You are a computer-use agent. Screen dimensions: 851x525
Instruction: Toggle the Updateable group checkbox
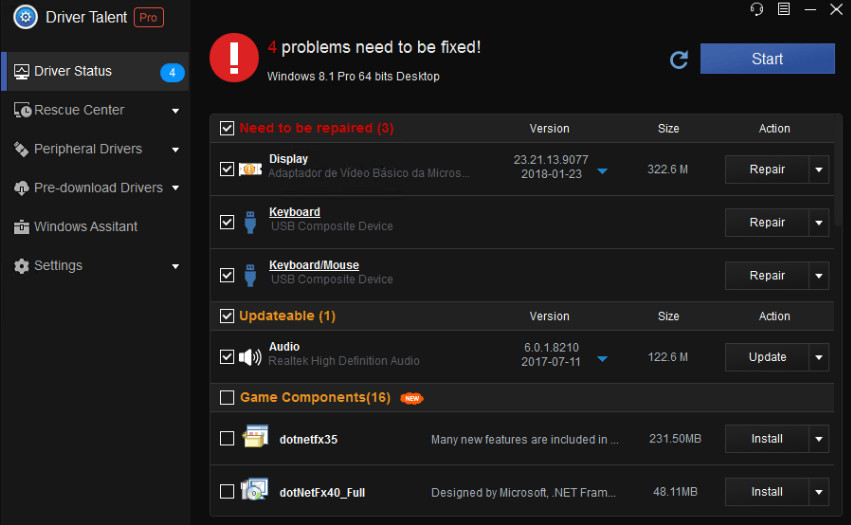[227, 316]
